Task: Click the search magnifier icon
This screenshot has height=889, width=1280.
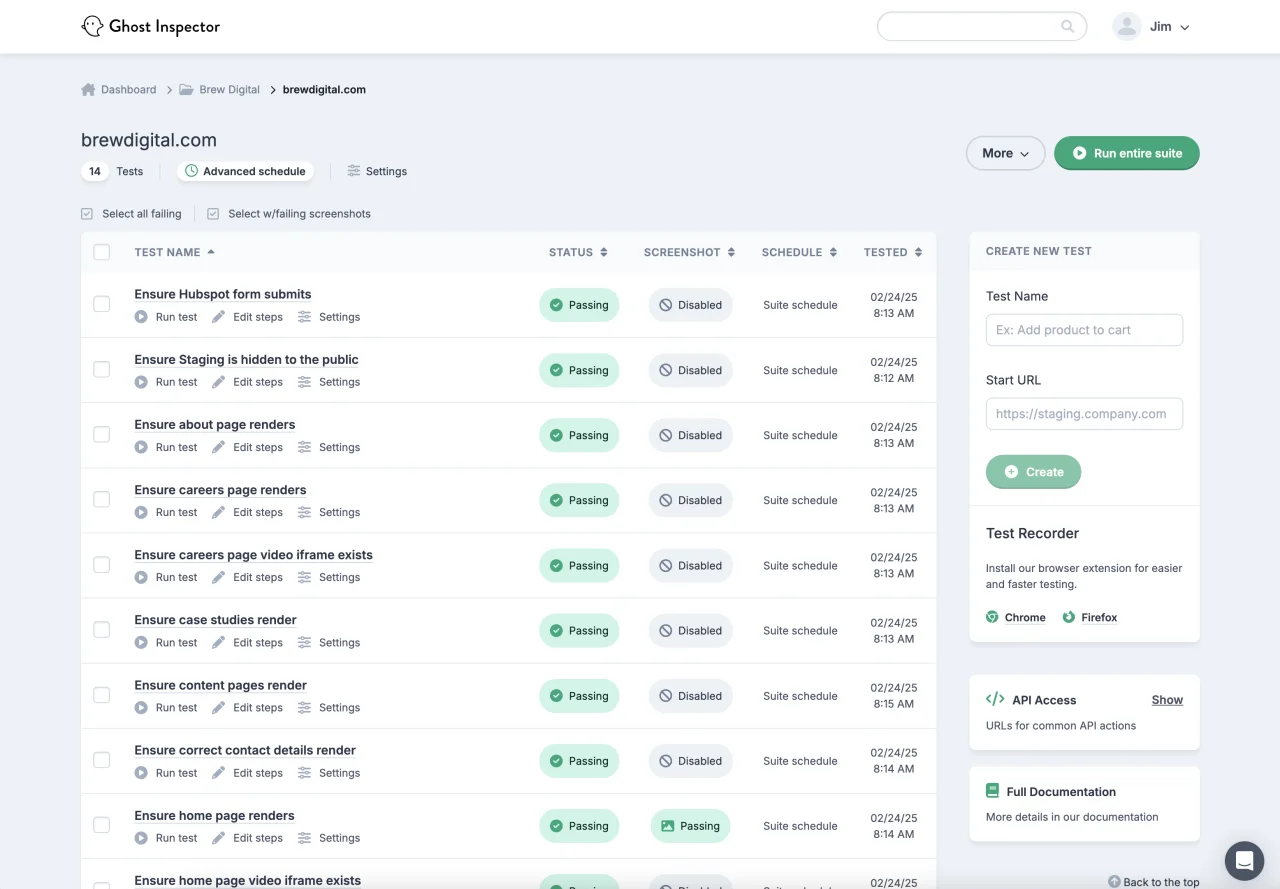Action: (1068, 27)
